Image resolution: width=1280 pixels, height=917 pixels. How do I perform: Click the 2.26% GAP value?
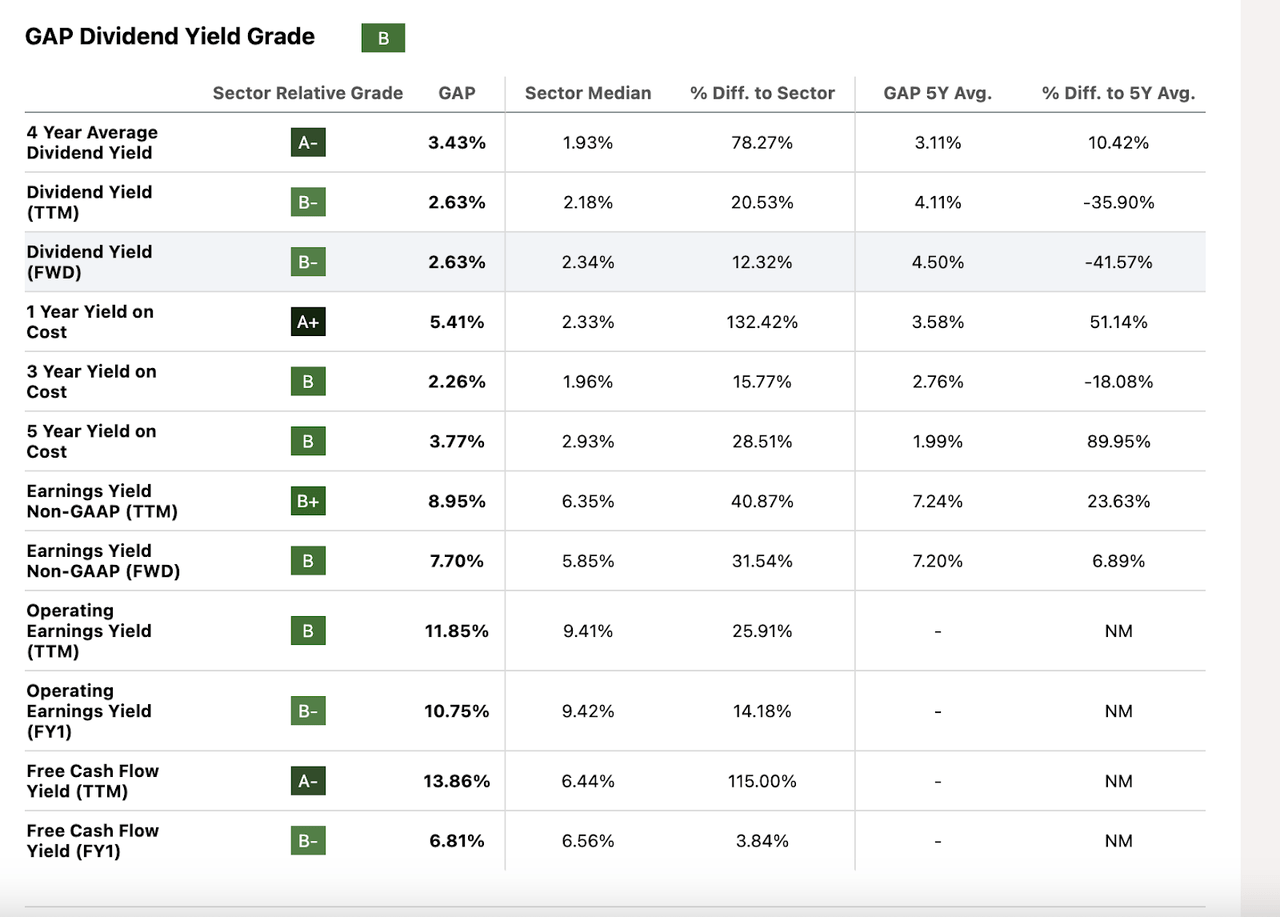(x=457, y=381)
